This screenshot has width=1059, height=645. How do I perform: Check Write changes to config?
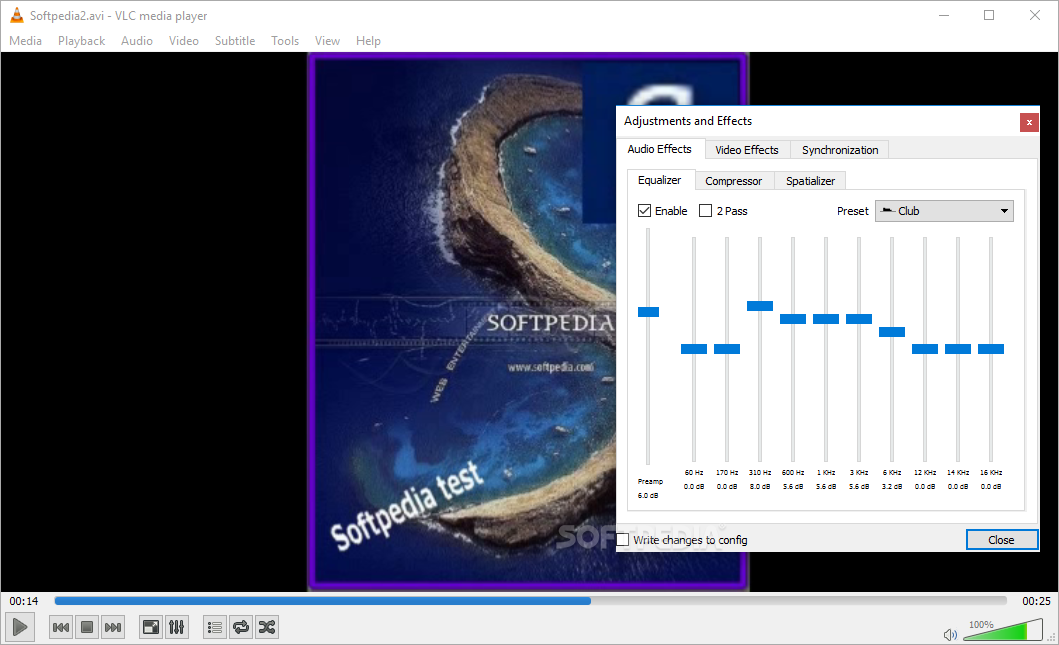623,540
